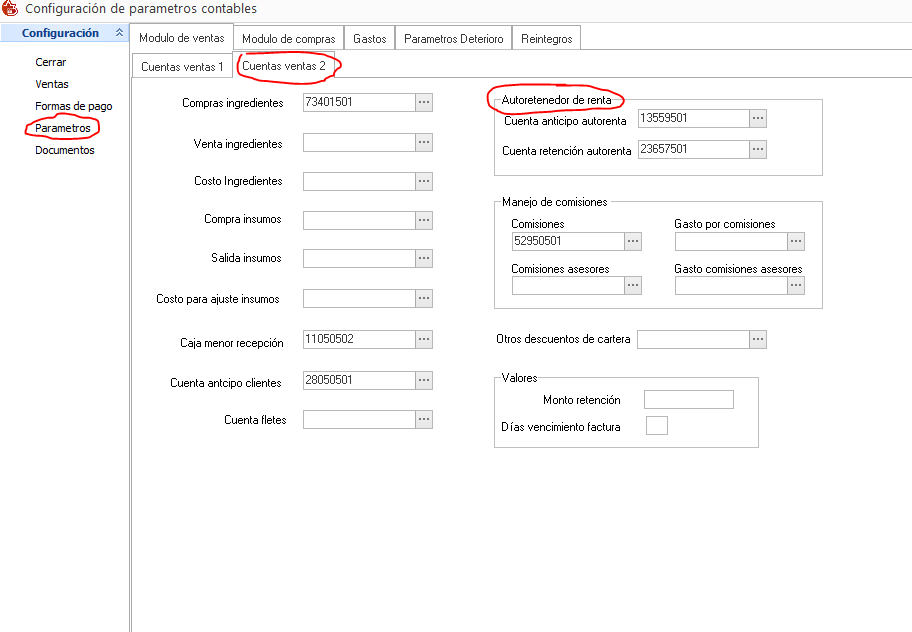Open the Gastos tab
The image size is (912, 632).
[370, 38]
